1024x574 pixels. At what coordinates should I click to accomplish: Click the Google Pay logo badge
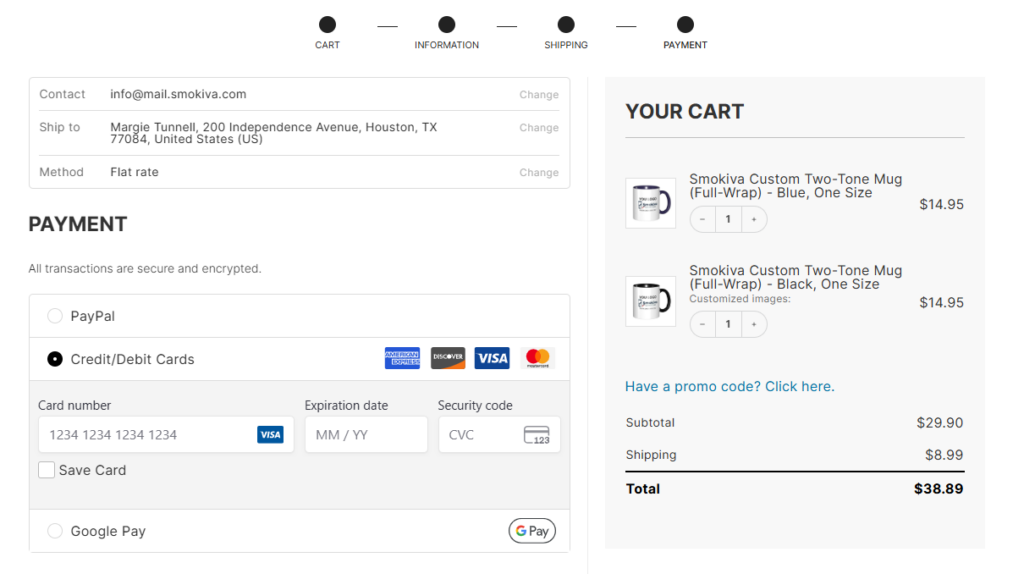pos(532,531)
